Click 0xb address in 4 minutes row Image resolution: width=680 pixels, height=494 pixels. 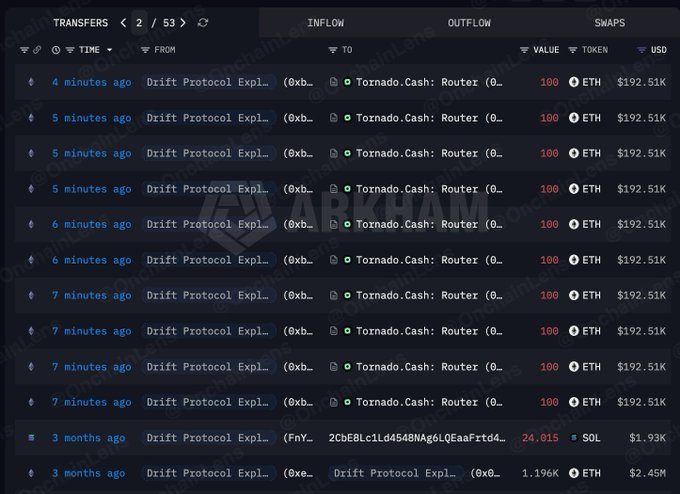click(298, 82)
